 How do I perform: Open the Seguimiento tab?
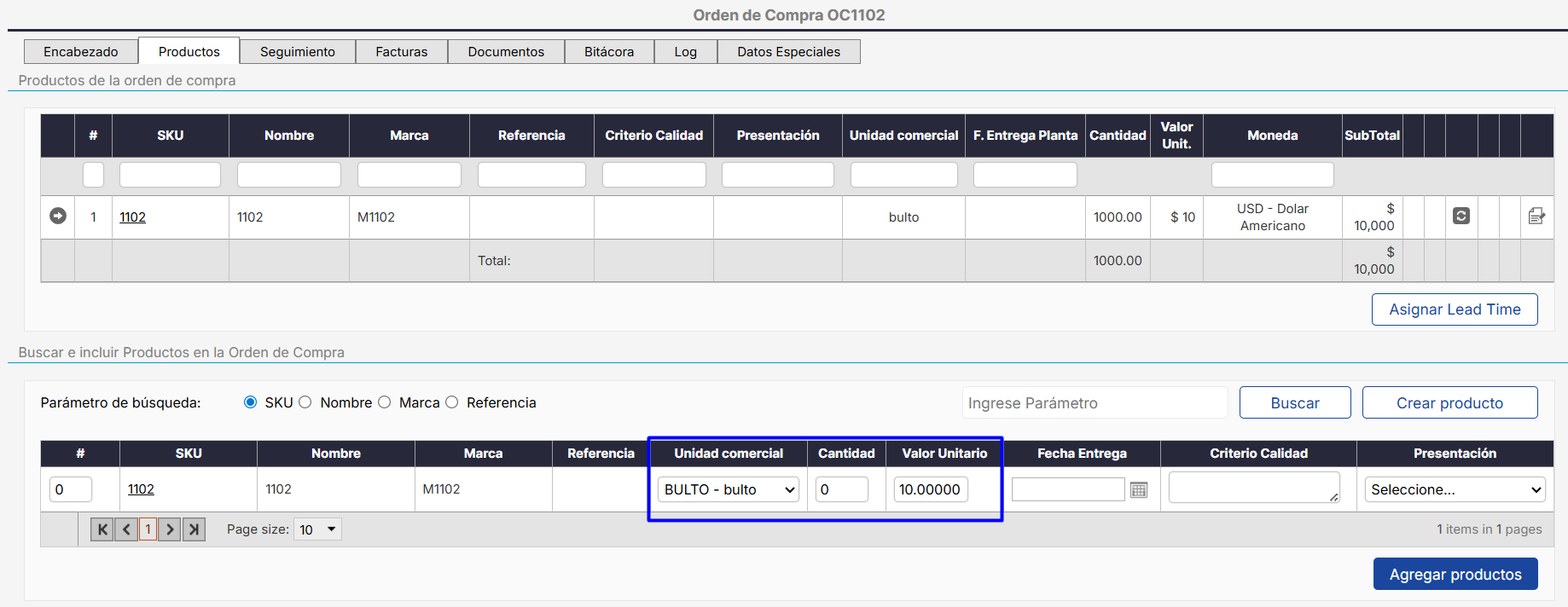coord(297,52)
